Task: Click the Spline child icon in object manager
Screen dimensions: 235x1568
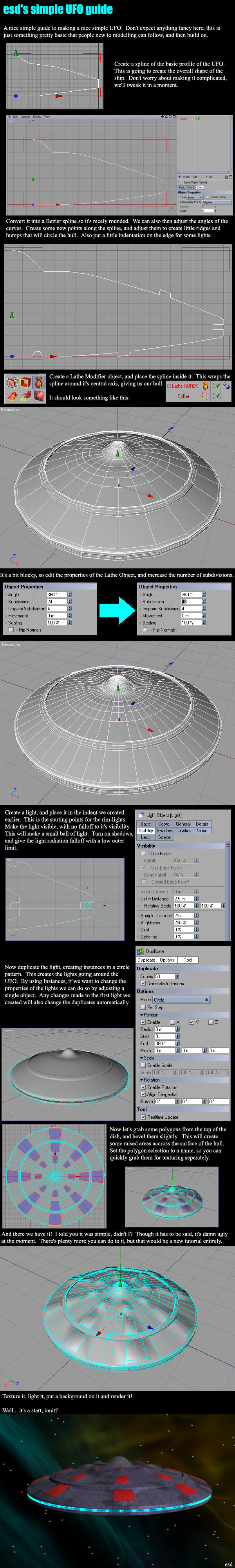Action: click(x=205, y=396)
